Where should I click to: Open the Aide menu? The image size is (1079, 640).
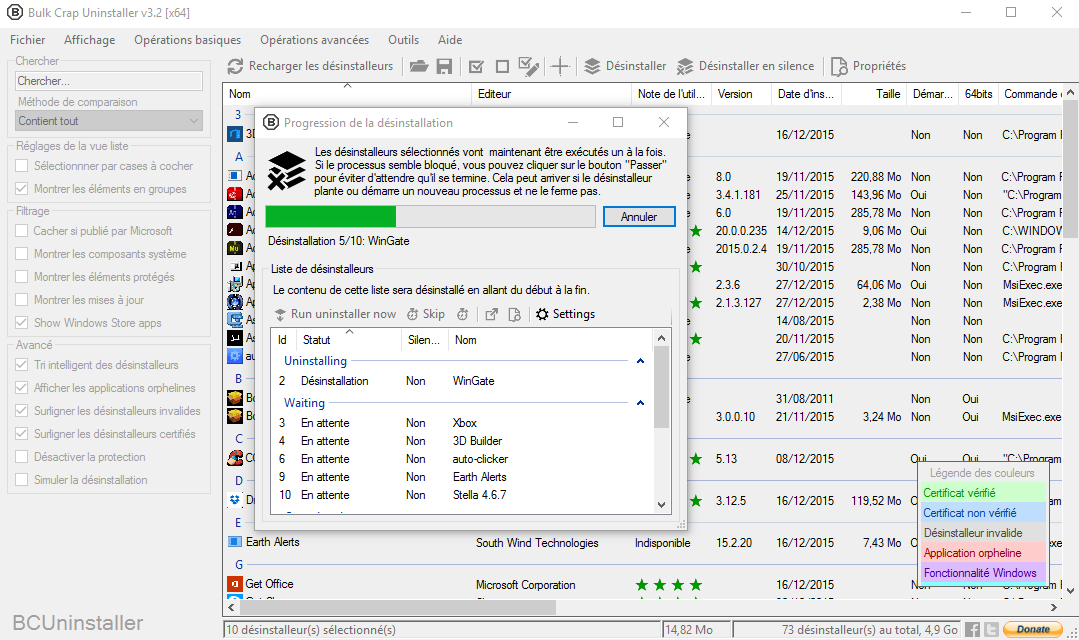450,40
